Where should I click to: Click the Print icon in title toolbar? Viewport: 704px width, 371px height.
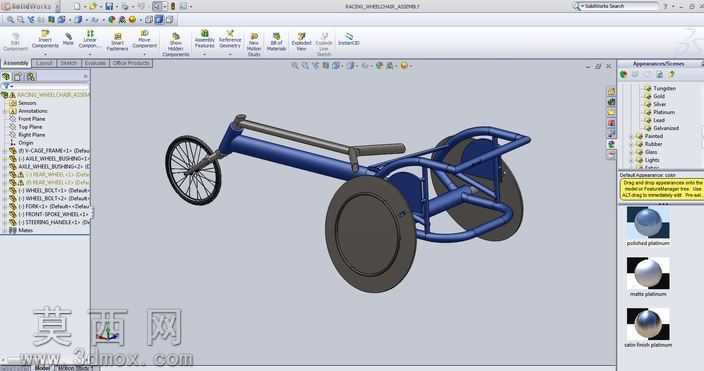point(125,6)
